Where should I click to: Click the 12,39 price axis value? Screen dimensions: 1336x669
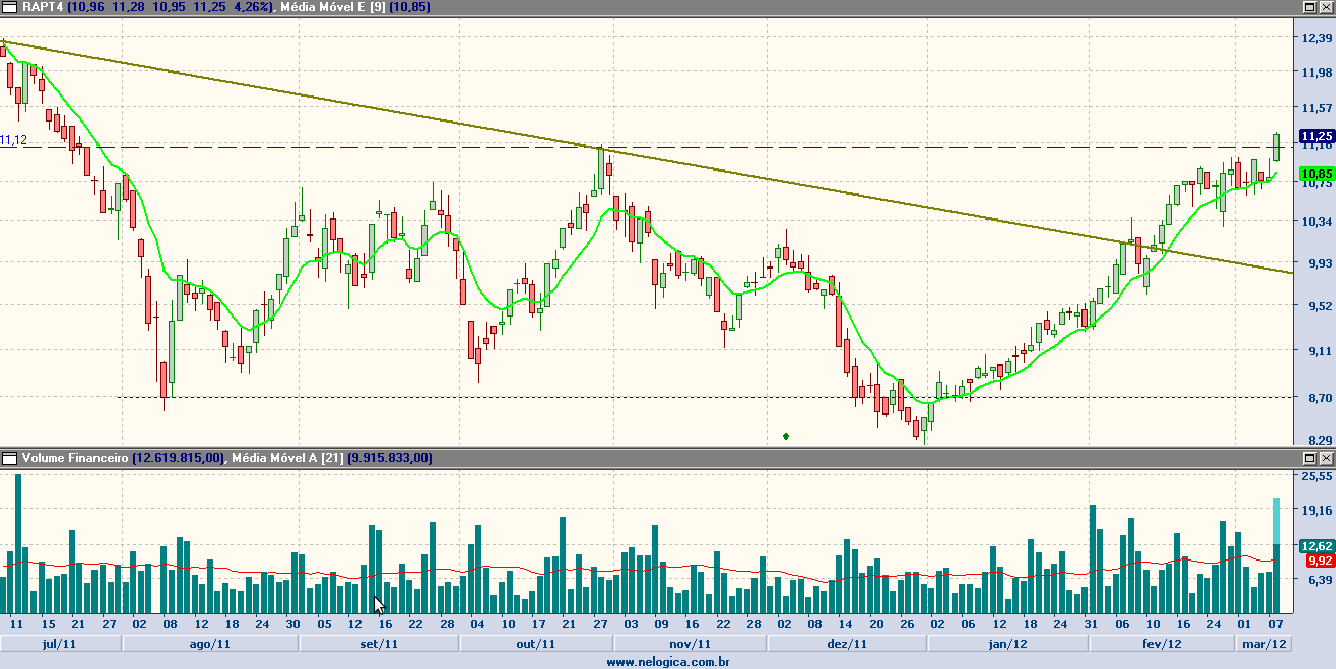click(x=1316, y=37)
